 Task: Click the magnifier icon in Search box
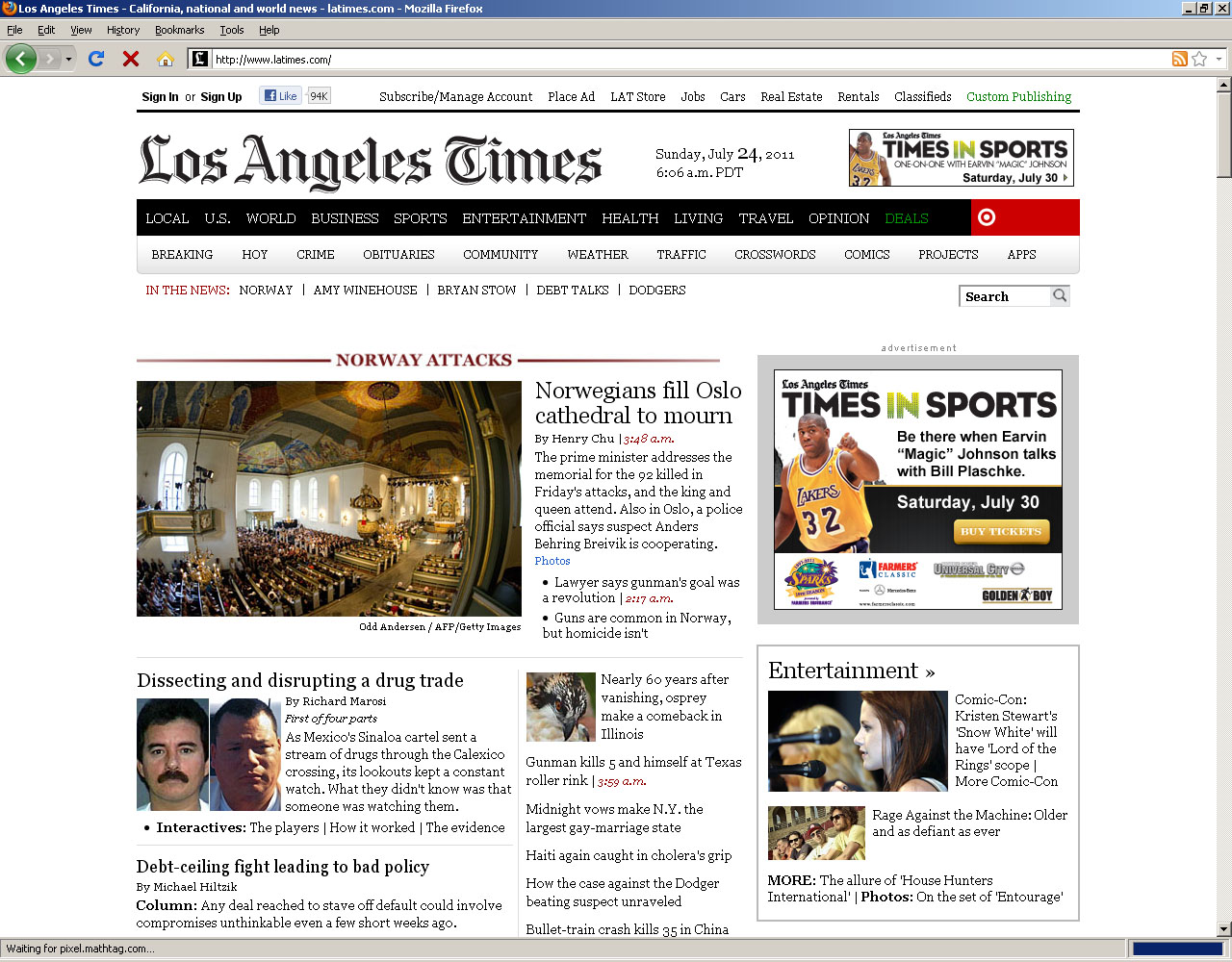pyautogui.click(x=1060, y=295)
